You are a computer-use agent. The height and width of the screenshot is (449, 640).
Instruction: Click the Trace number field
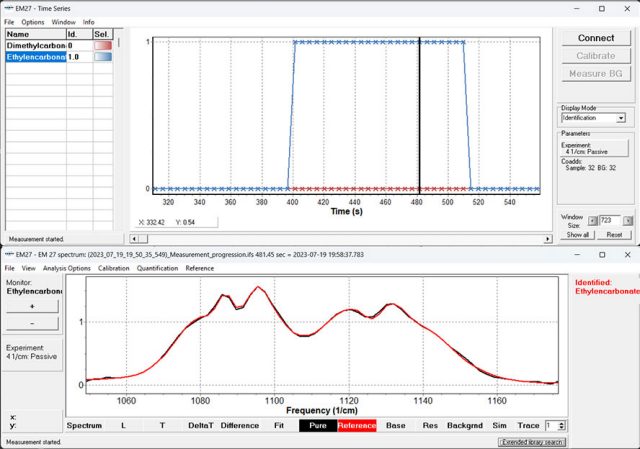coord(551,426)
